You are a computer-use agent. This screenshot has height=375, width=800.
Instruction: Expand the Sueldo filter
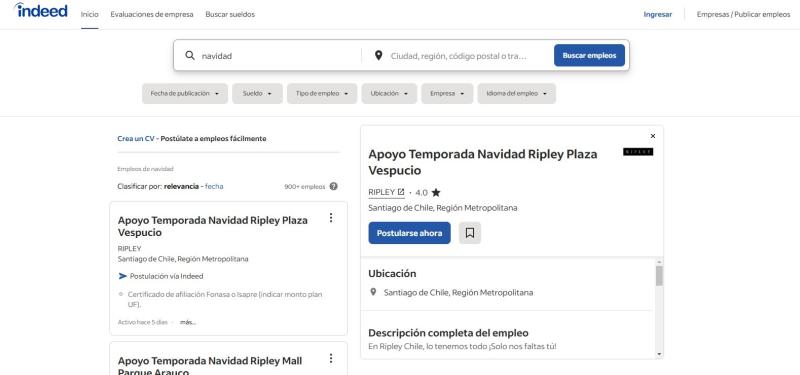pos(257,93)
